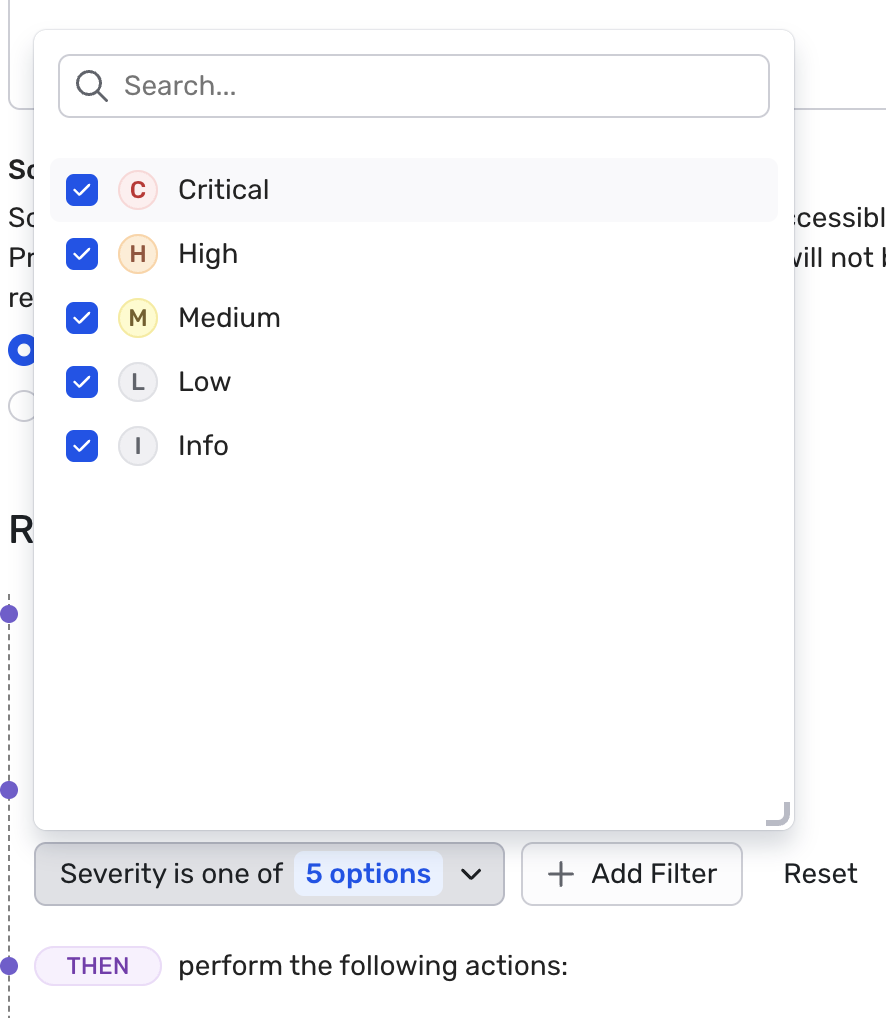This screenshot has width=886, height=1018.
Task: Click the gray L Low severity badge
Action: (x=138, y=382)
